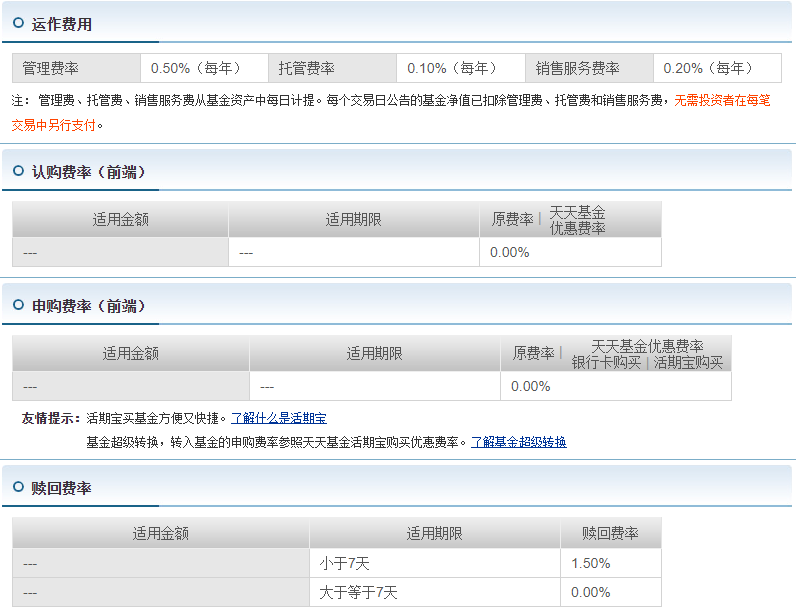
Task: Click 适用期限 header in 认购费率 table
Action: (x=354, y=219)
